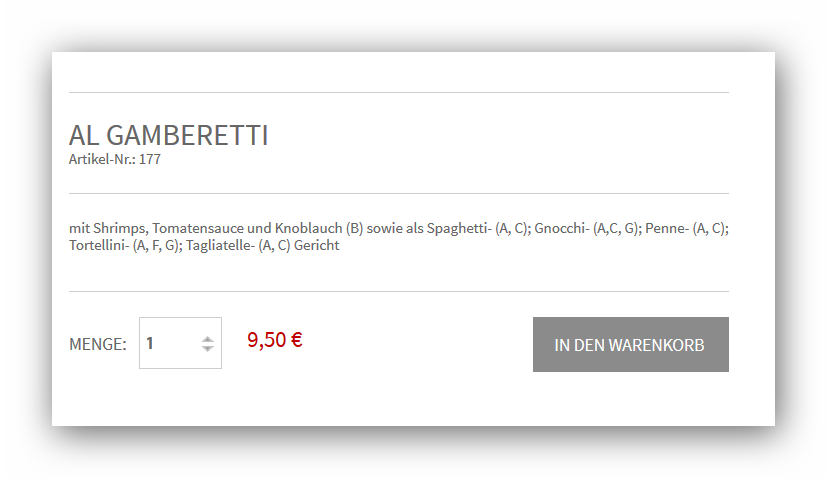
Task: Increase quantity with the up arrow
Action: (208, 338)
